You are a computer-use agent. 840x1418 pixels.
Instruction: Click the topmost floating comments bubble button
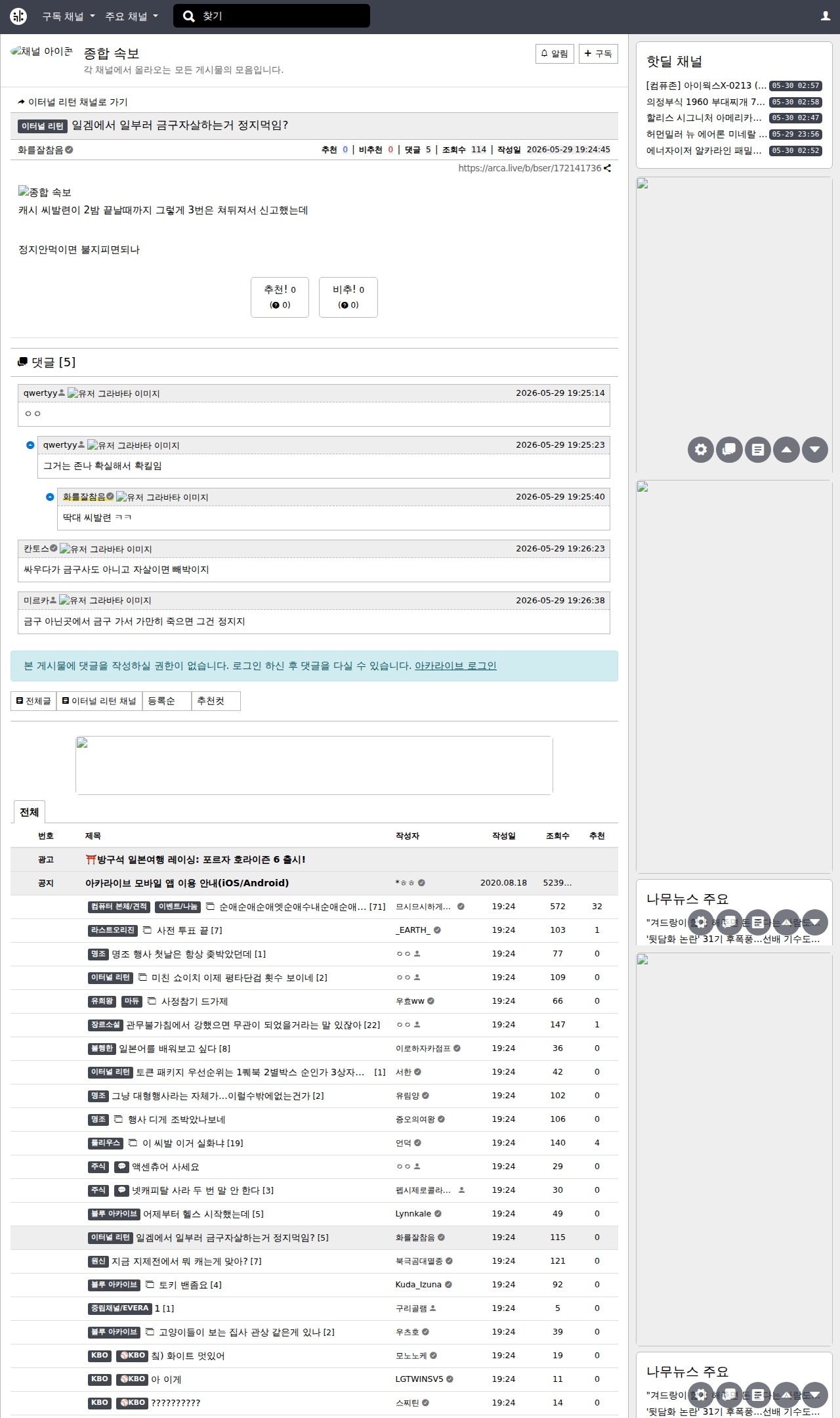(x=730, y=450)
